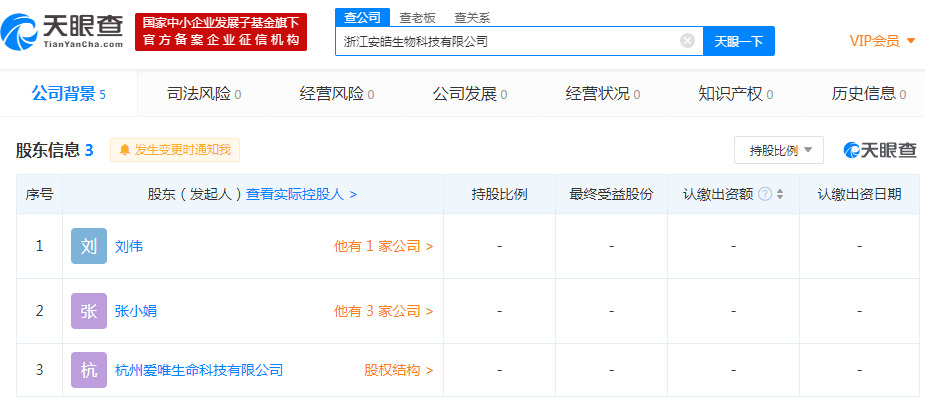
Task: Open the 经营状况 tab
Action: [x=603, y=94]
